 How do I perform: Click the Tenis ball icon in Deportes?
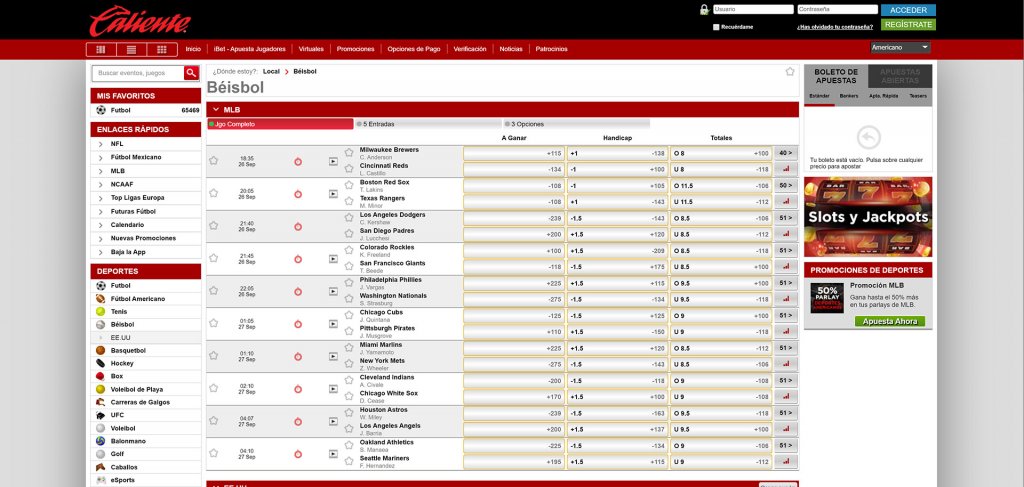(x=101, y=311)
